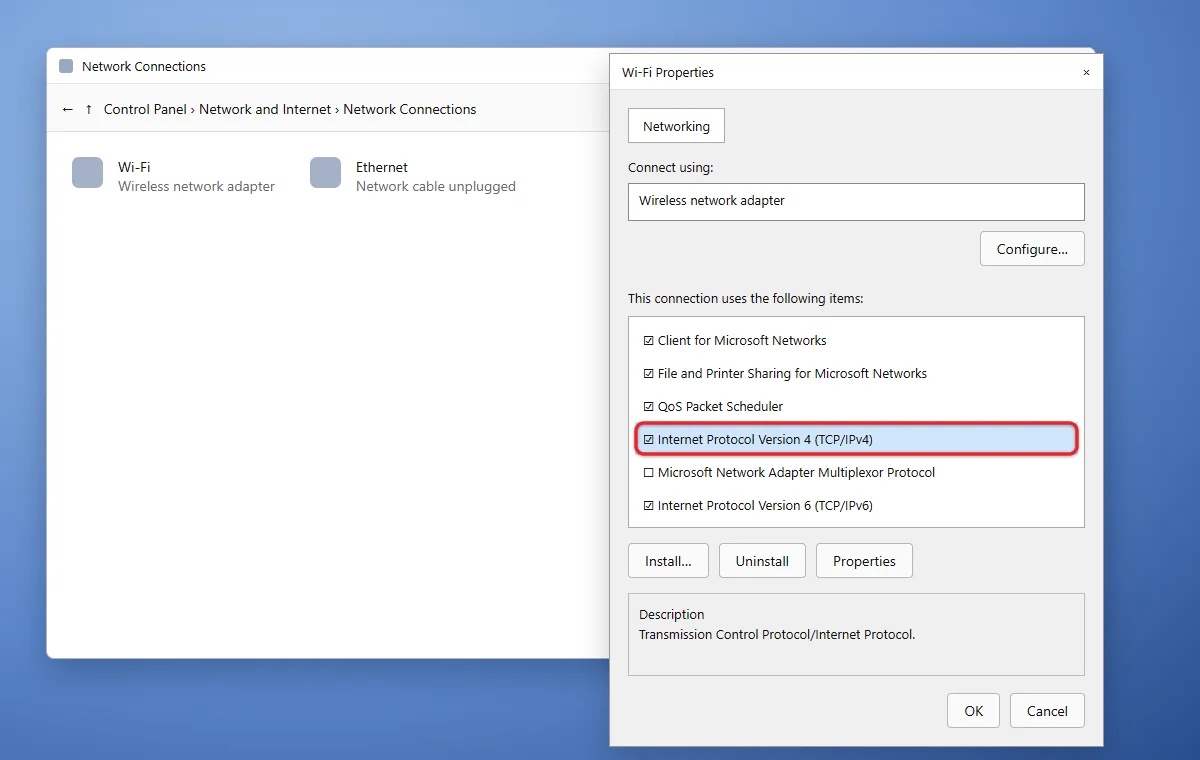Click Network Connections in the breadcrumb path
This screenshot has height=760, width=1200.
point(410,110)
